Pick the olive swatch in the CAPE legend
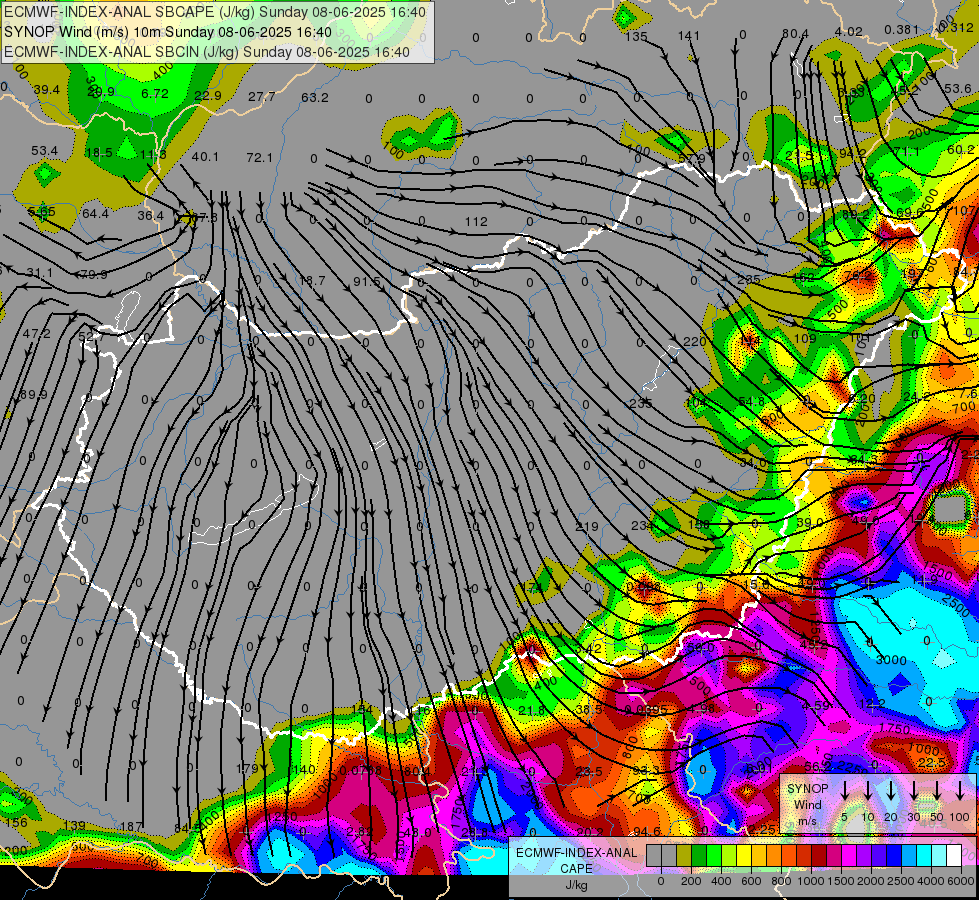 click(684, 856)
